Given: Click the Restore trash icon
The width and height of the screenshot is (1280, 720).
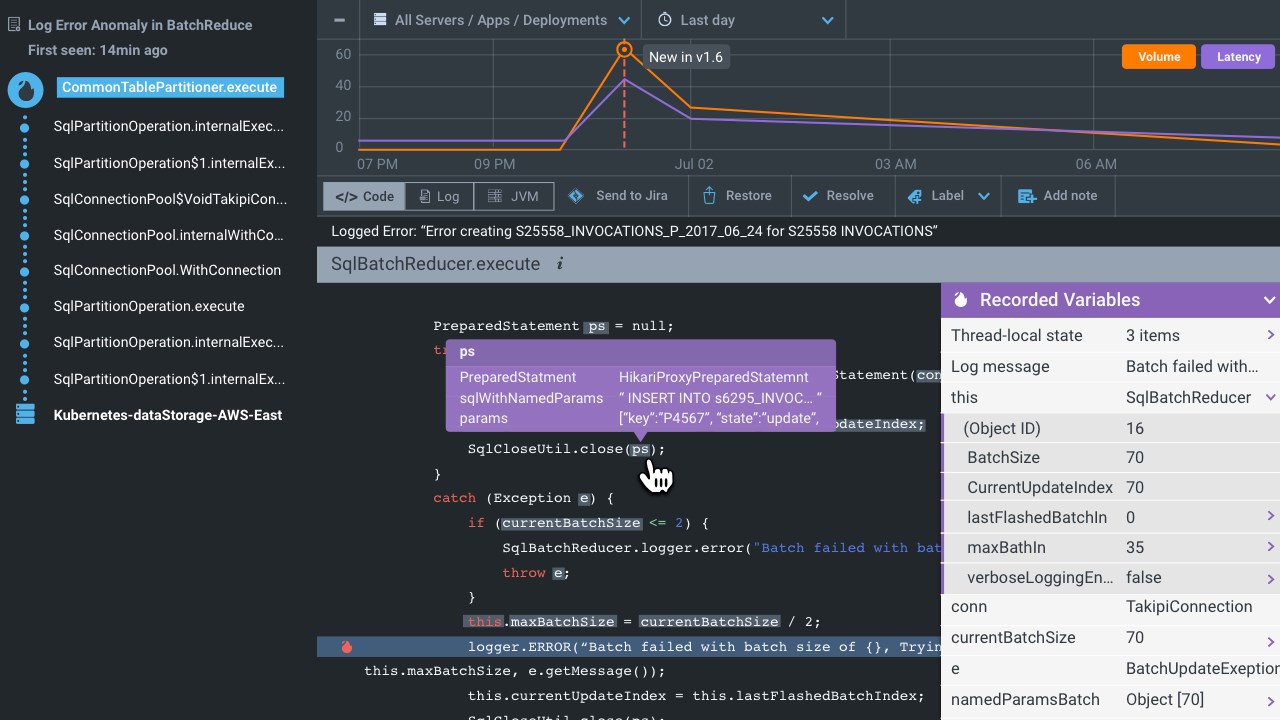Looking at the screenshot, I should 709,196.
